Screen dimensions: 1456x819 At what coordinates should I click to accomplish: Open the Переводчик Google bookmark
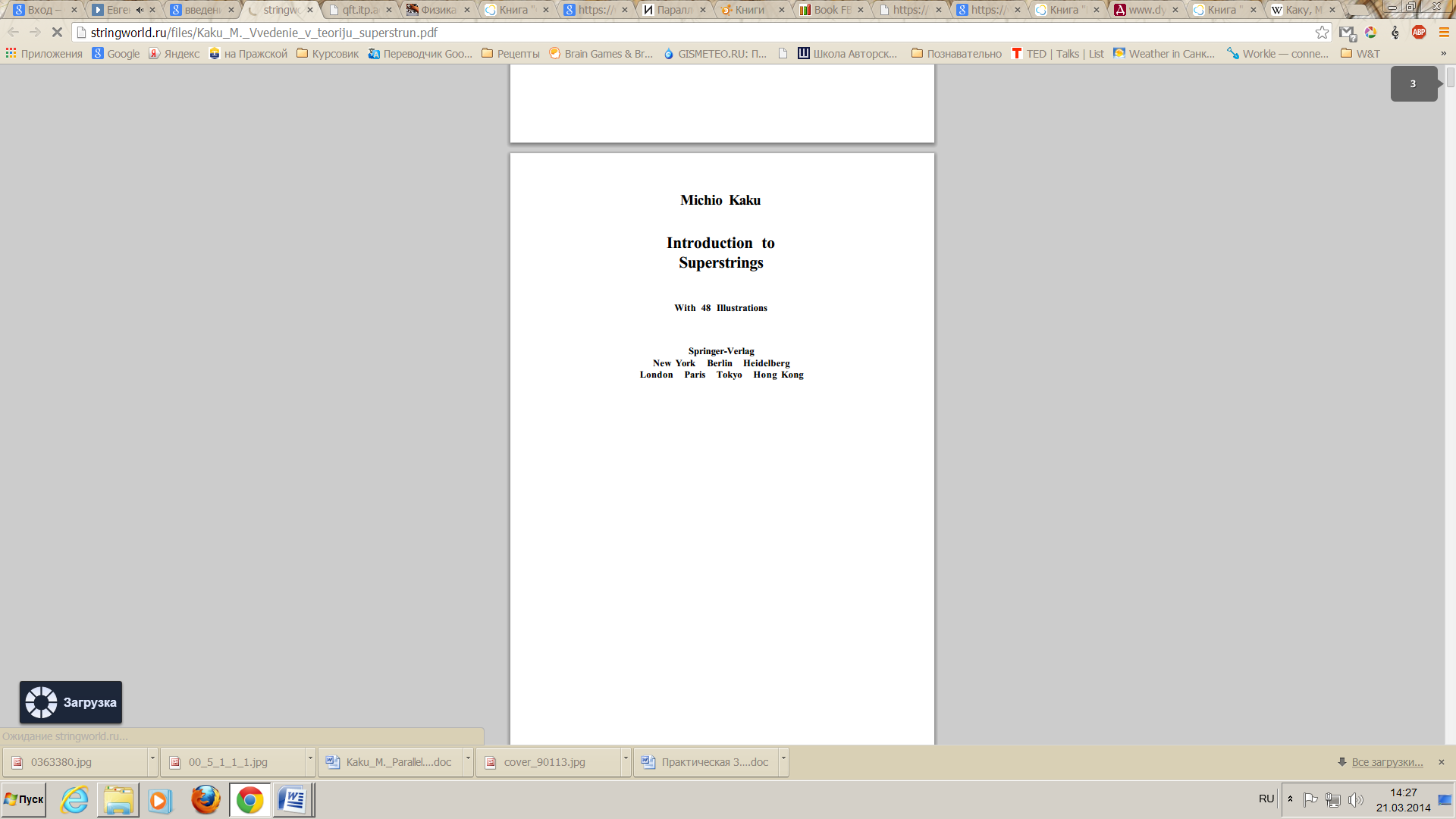tap(420, 54)
